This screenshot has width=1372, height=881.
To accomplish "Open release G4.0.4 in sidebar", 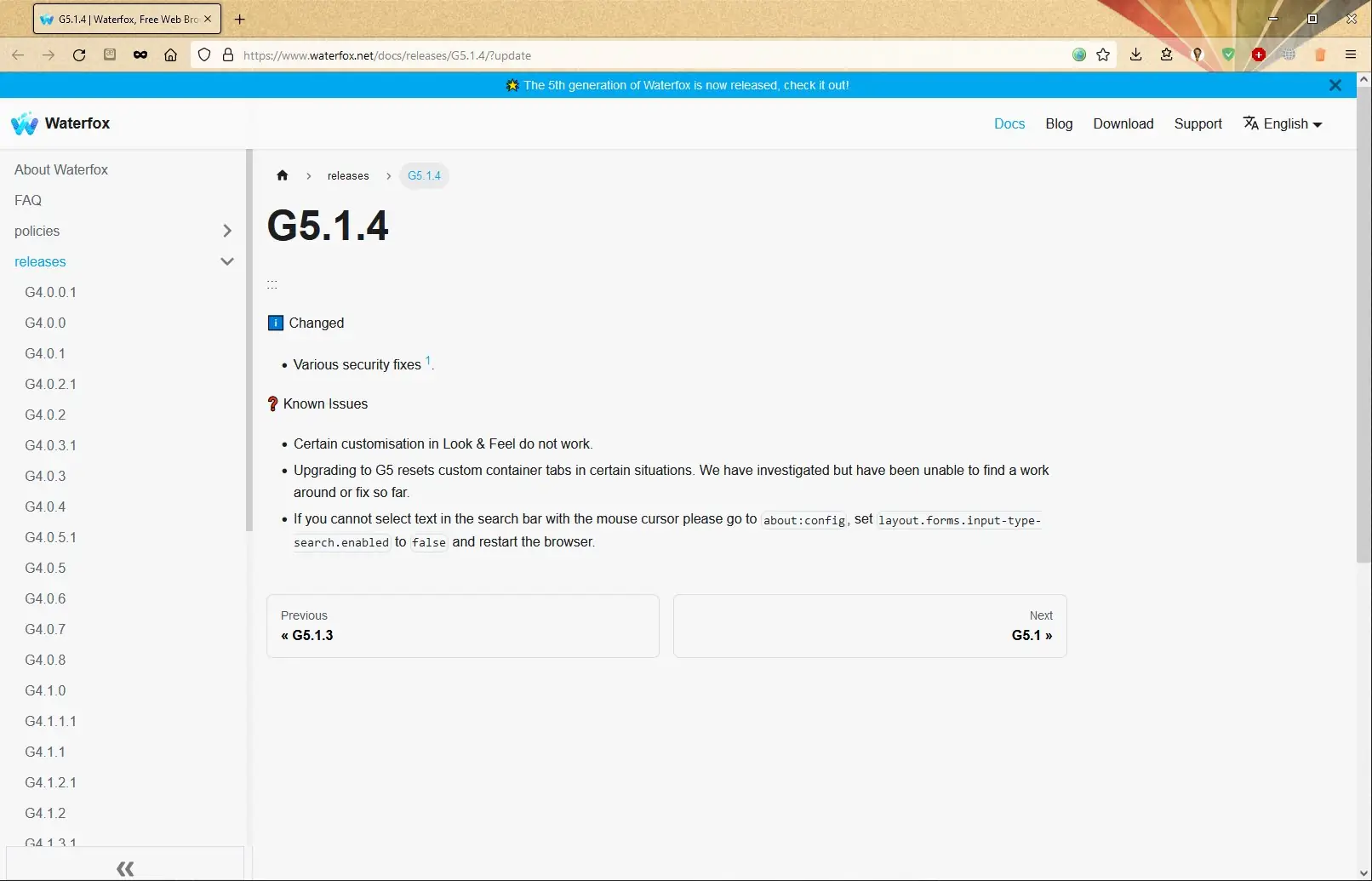I will [45, 506].
